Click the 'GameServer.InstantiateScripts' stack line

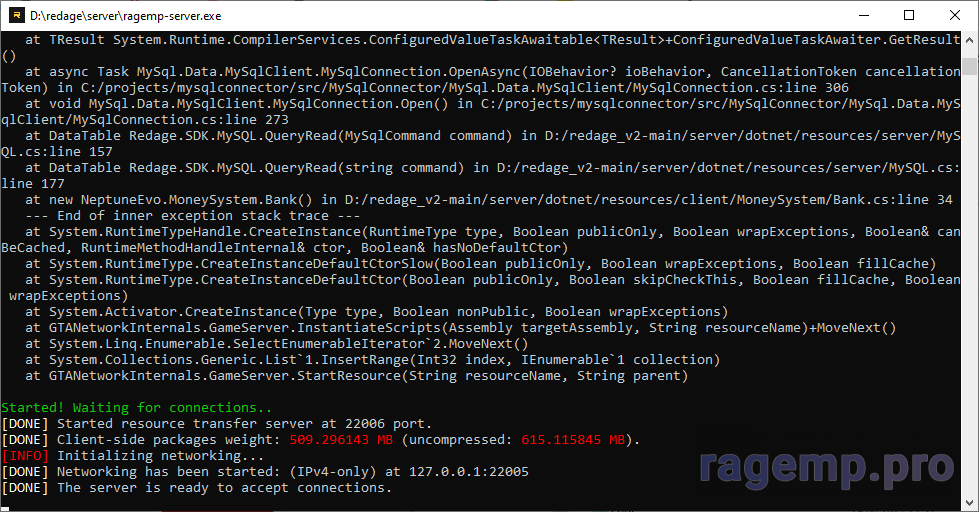(461, 328)
